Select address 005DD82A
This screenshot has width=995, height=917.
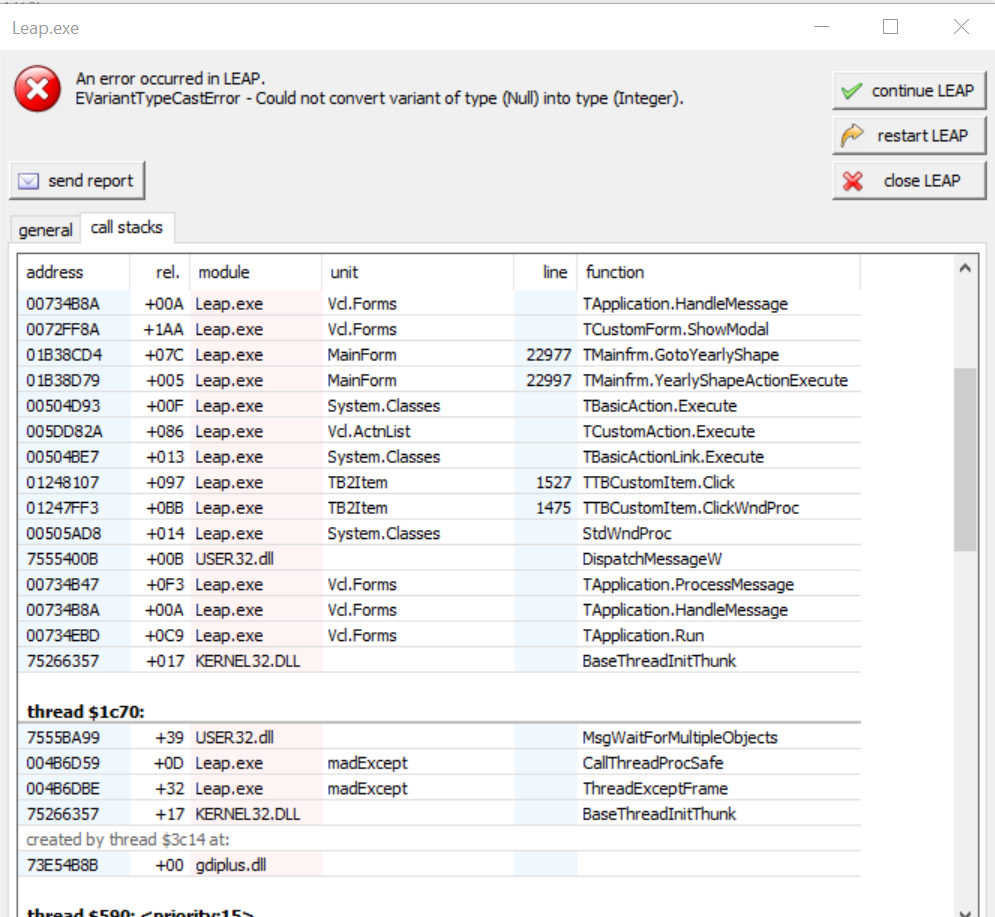pos(64,432)
